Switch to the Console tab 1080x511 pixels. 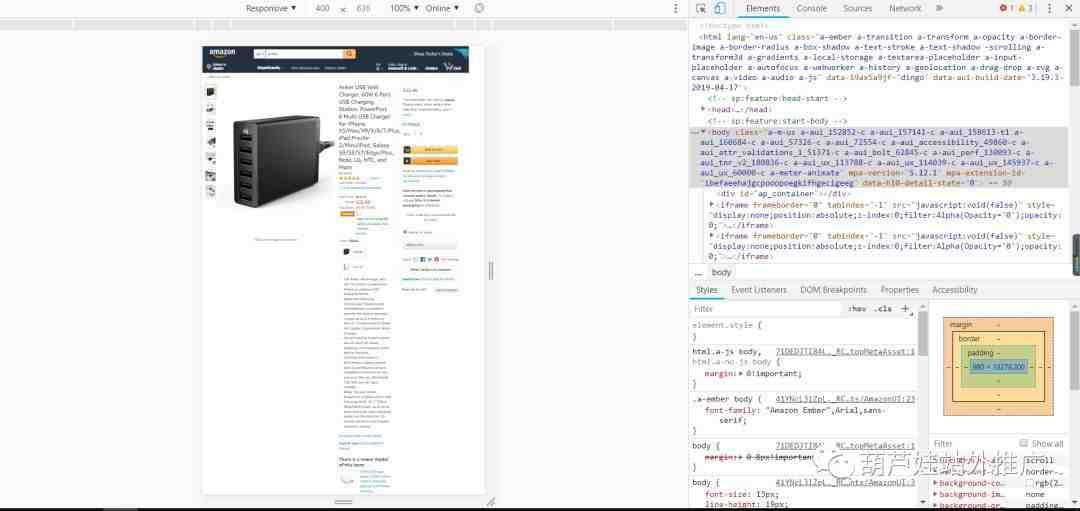[x=811, y=8]
